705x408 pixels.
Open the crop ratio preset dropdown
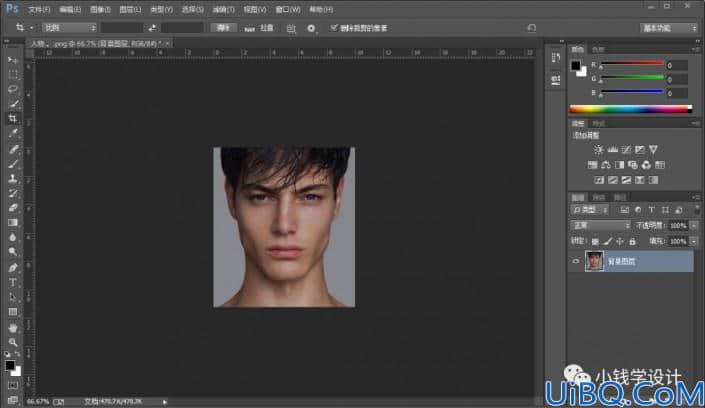70,28
